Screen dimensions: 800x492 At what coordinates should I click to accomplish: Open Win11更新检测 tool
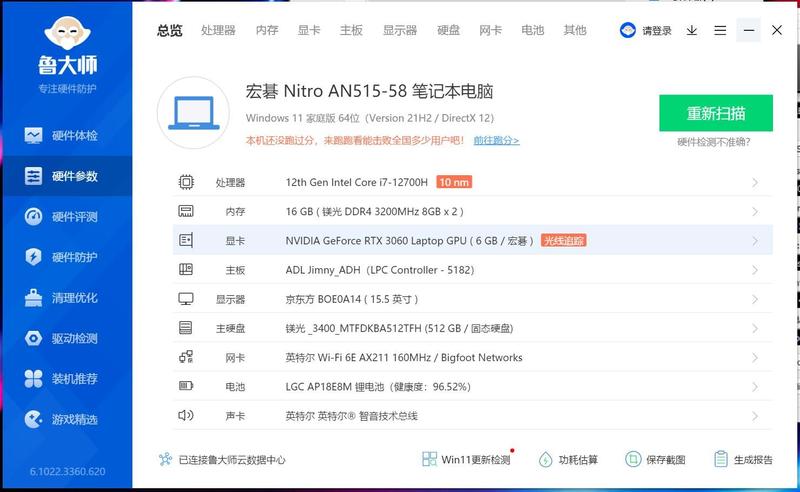(467, 459)
